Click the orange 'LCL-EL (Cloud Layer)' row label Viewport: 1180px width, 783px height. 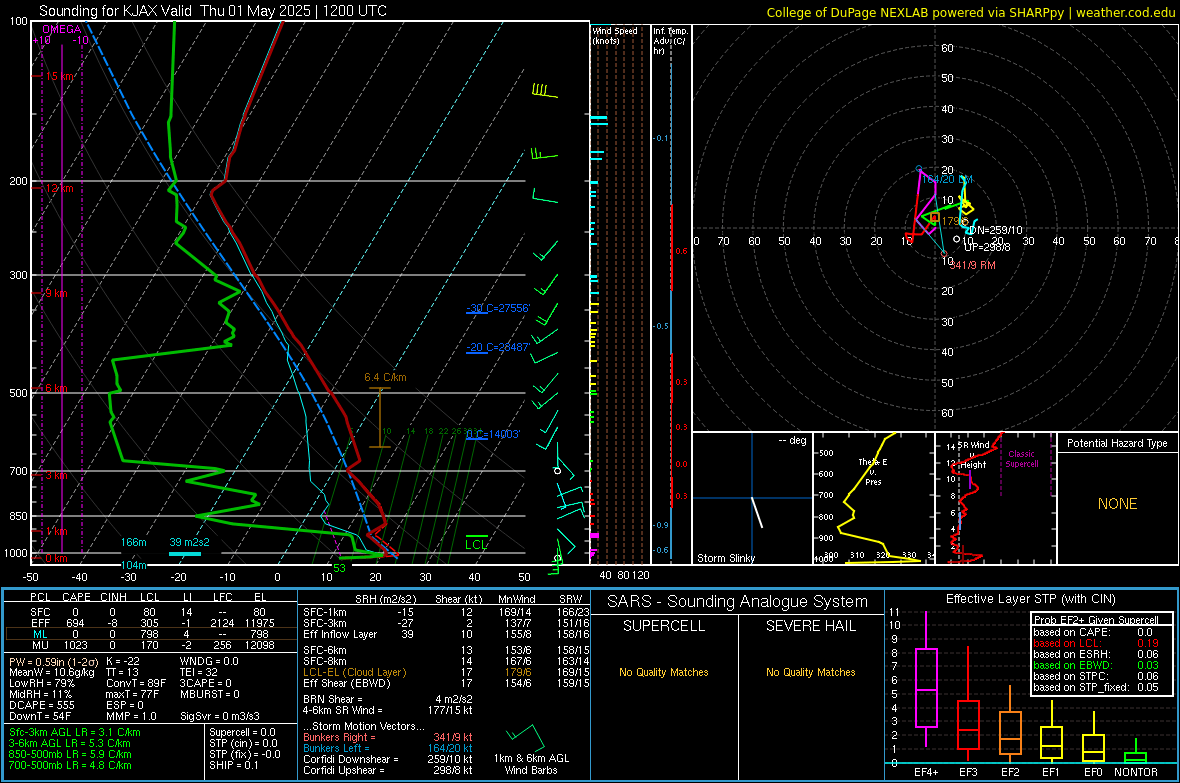[x=354, y=672]
